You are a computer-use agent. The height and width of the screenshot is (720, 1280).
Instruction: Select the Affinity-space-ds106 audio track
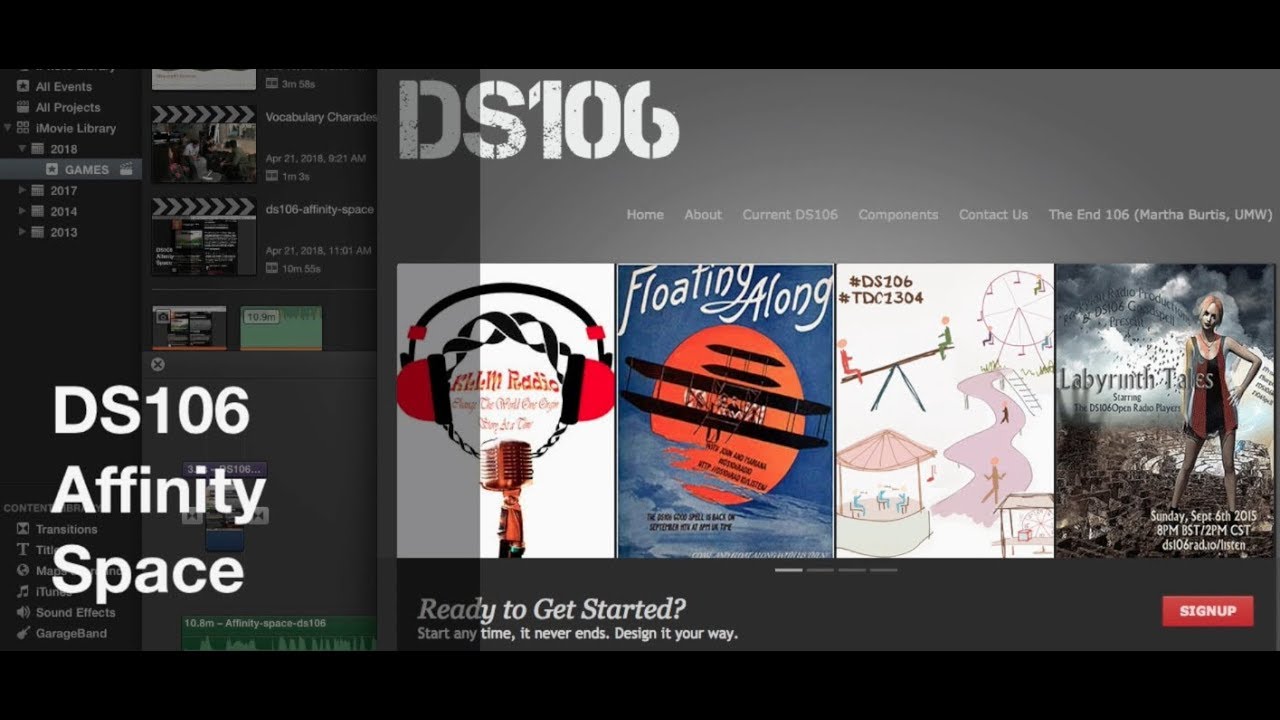point(279,633)
